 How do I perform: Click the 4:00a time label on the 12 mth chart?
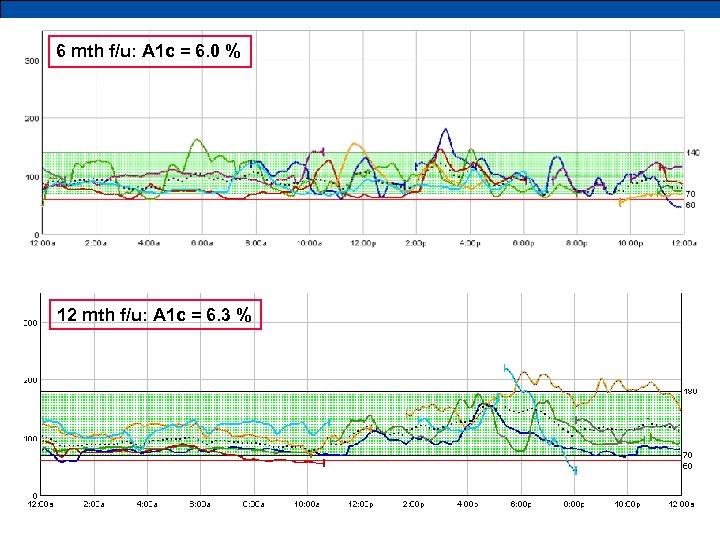click(x=147, y=504)
